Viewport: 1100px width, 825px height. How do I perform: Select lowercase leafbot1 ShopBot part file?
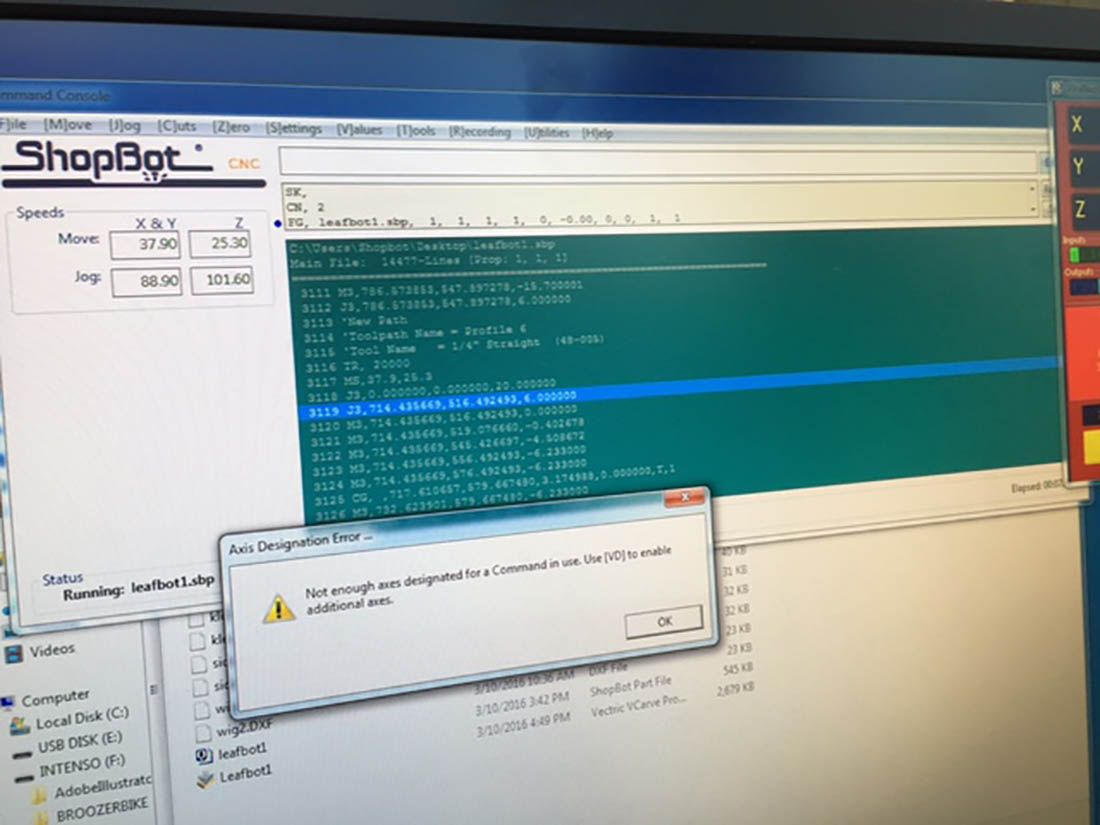242,751
